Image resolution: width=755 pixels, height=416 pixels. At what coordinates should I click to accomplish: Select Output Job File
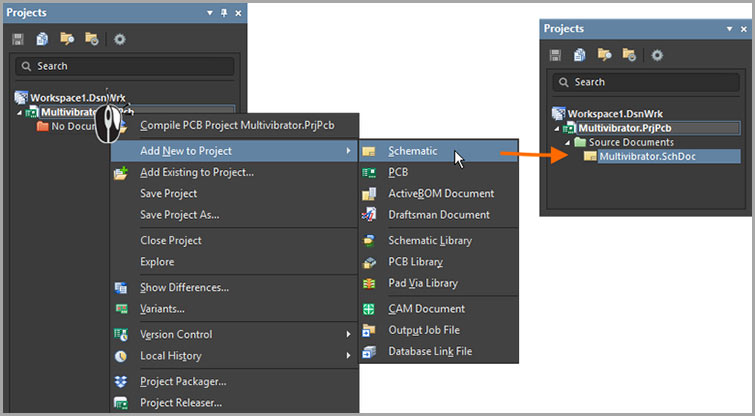[x=439, y=330]
